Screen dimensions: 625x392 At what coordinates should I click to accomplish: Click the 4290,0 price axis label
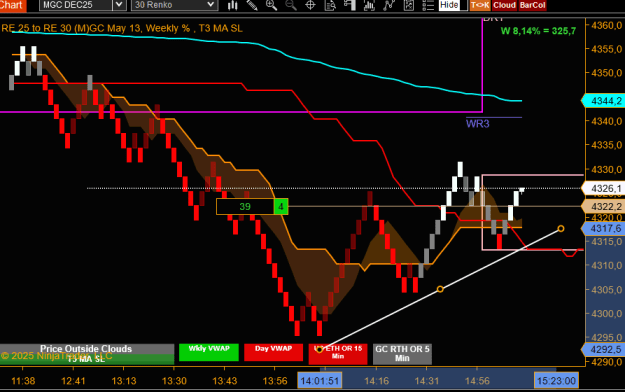click(607, 362)
